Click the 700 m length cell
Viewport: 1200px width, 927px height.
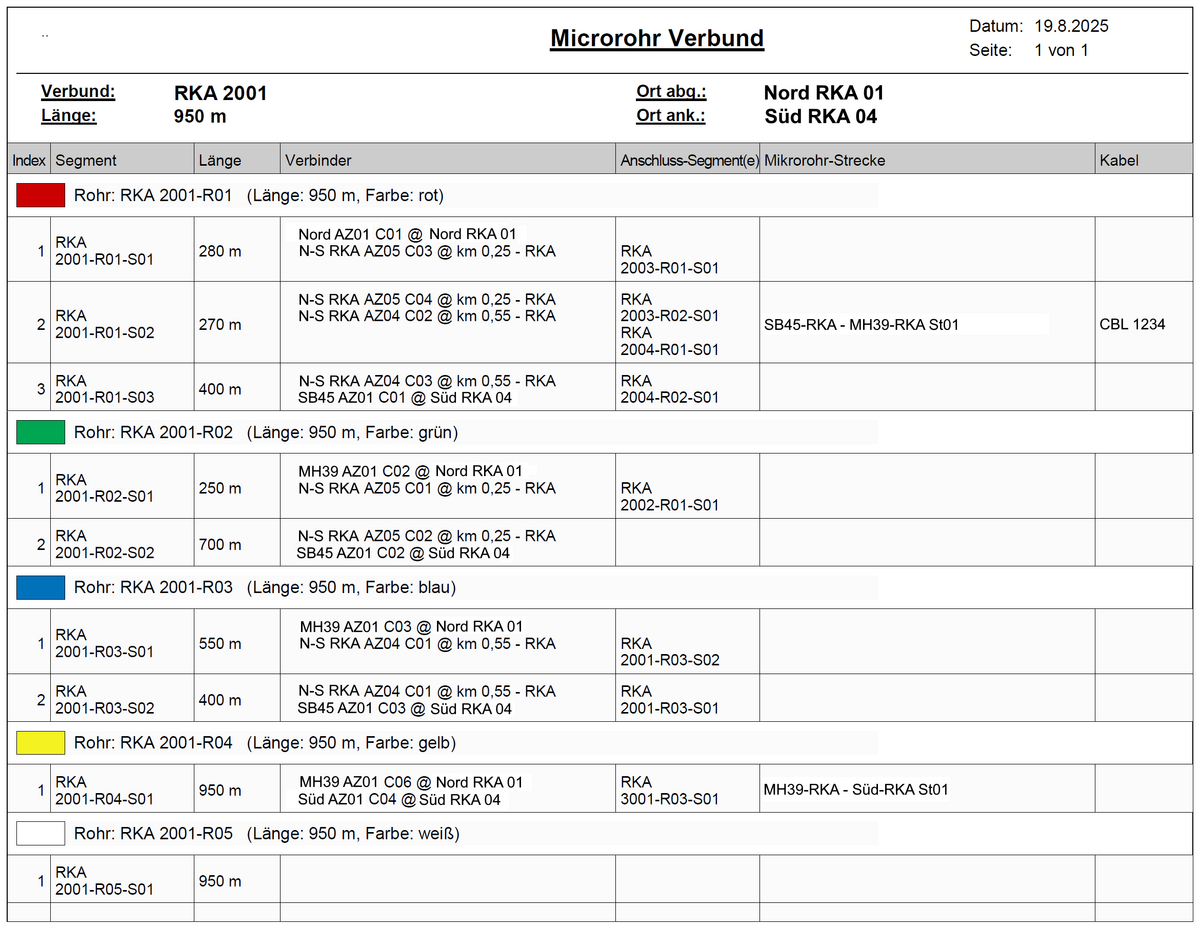click(x=220, y=544)
